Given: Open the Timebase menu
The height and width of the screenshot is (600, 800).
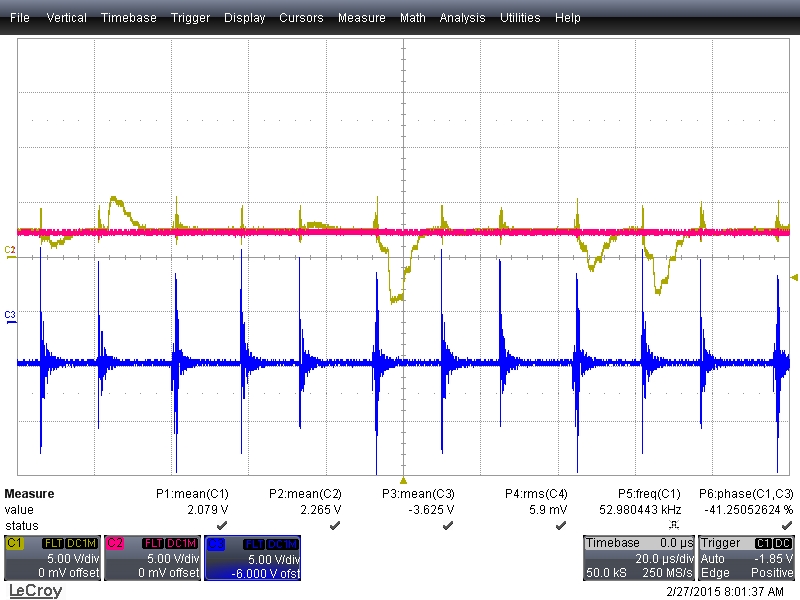Looking at the screenshot, I should point(129,18).
